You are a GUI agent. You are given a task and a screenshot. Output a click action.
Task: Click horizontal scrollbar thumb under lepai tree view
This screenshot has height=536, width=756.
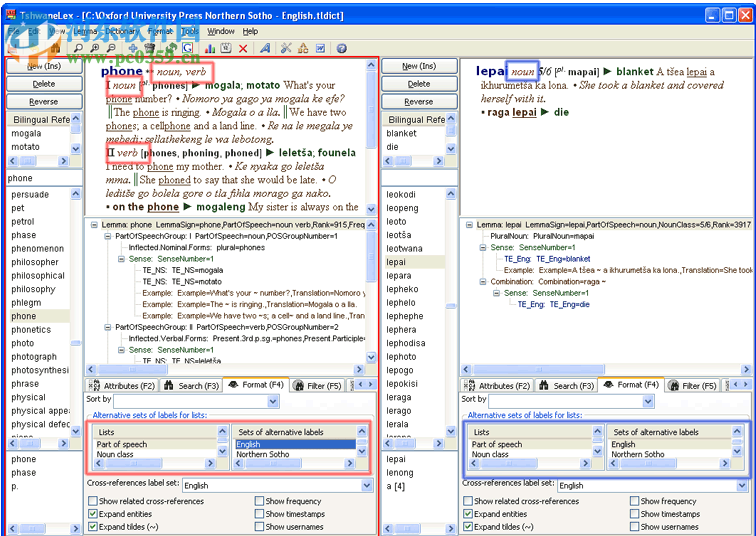pos(539,369)
